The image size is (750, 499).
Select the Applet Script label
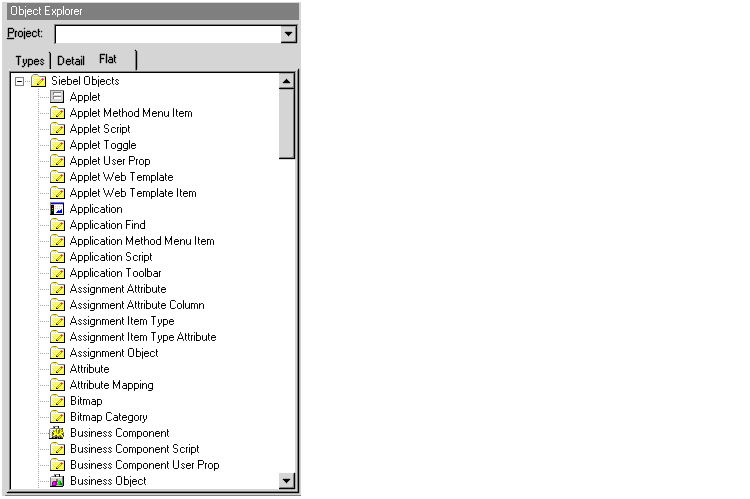point(100,129)
